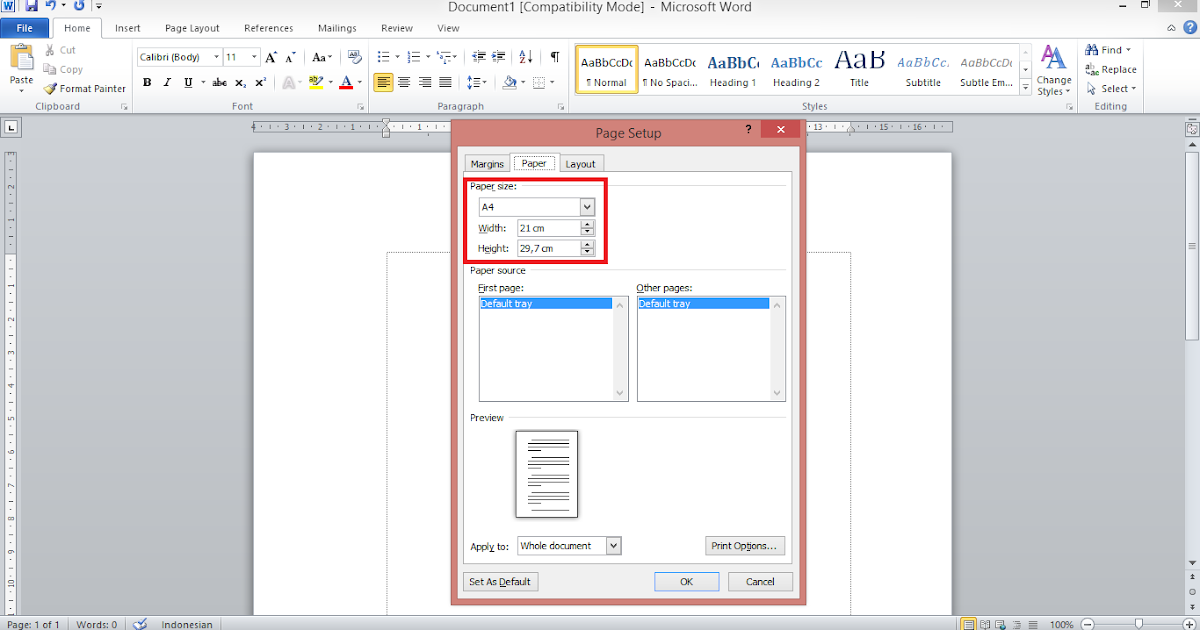Toggle Bold formatting
Image resolution: width=1200 pixels, height=630 pixels.
pos(147,82)
